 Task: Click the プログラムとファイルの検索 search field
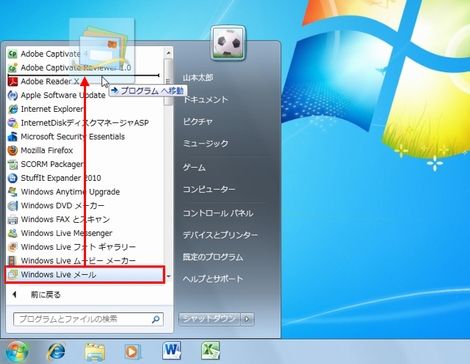coord(88,319)
